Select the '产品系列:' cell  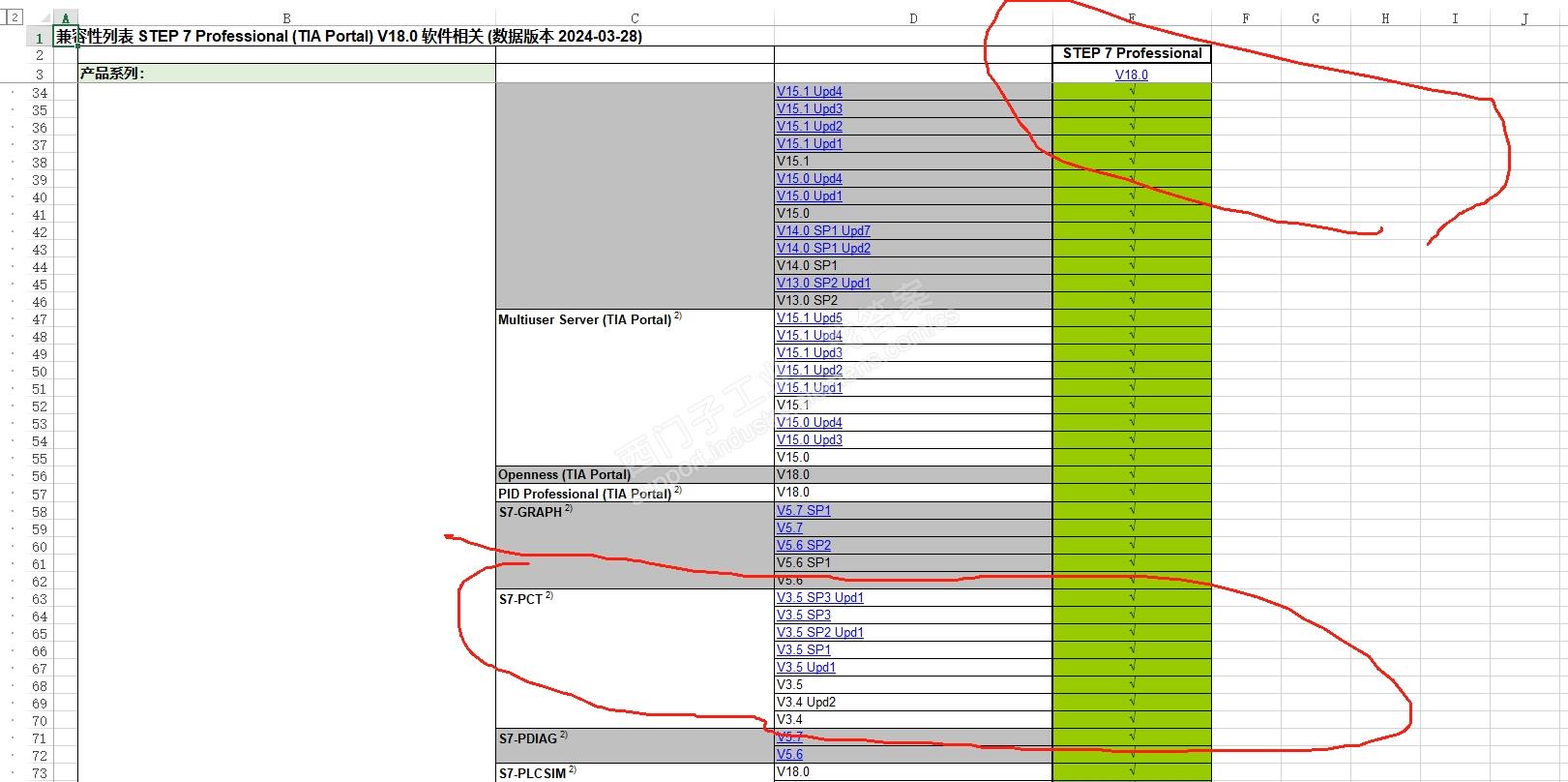[x=286, y=74]
